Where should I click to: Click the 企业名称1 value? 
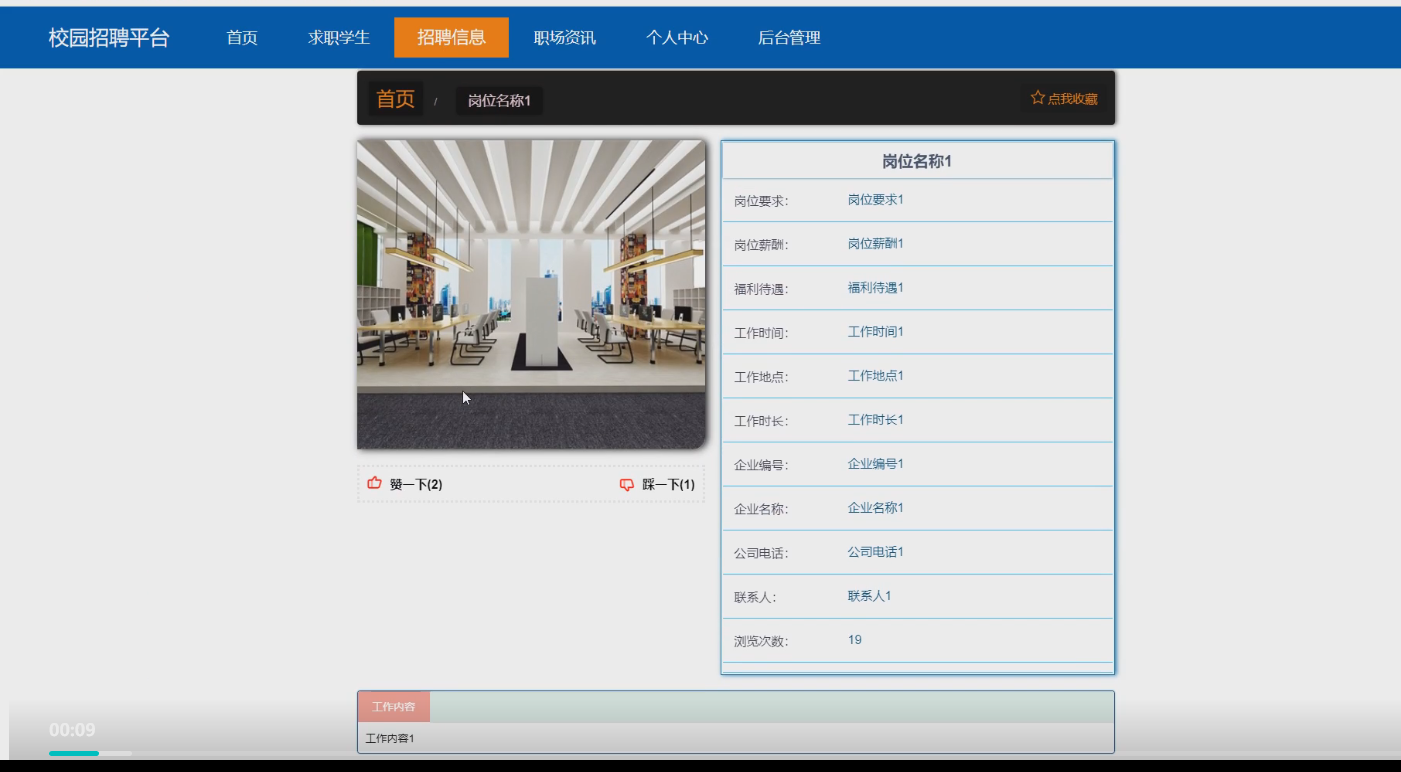(x=876, y=508)
